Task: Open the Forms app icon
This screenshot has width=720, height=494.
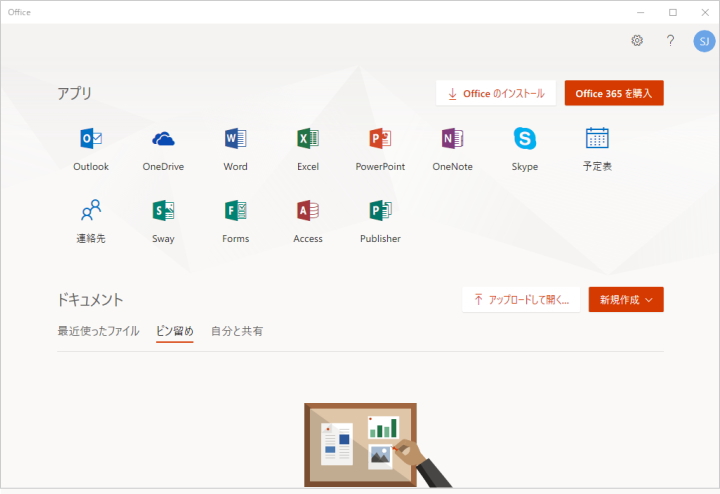Action: tap(236, 211)
